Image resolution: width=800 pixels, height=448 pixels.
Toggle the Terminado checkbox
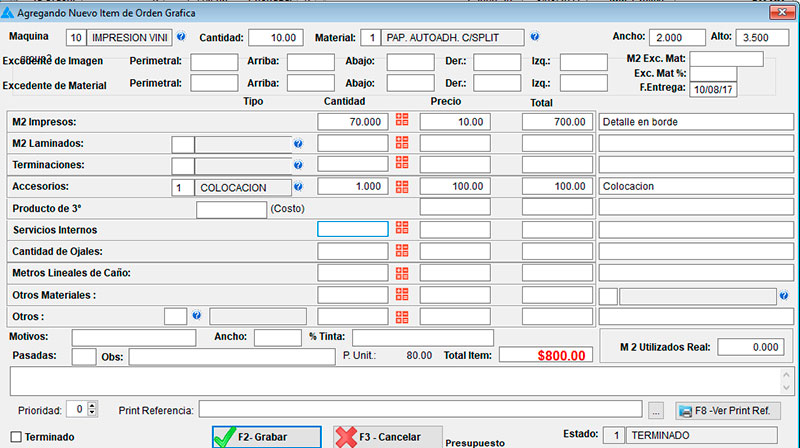15,437
